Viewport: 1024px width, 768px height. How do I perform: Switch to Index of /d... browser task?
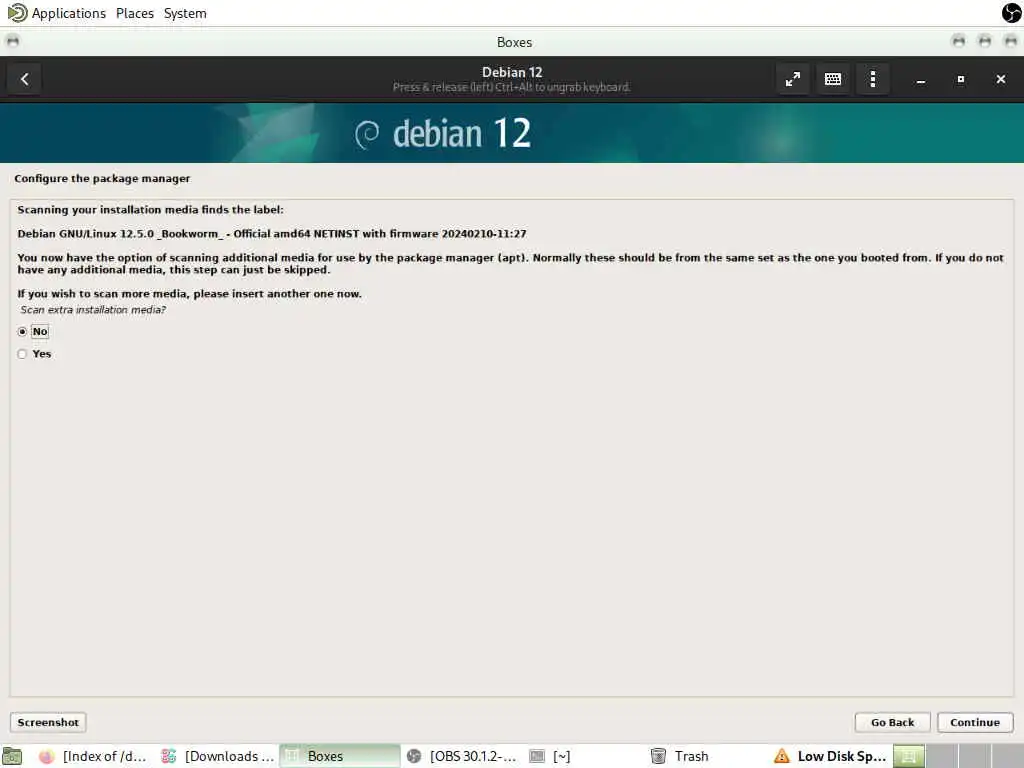(93, 756)
